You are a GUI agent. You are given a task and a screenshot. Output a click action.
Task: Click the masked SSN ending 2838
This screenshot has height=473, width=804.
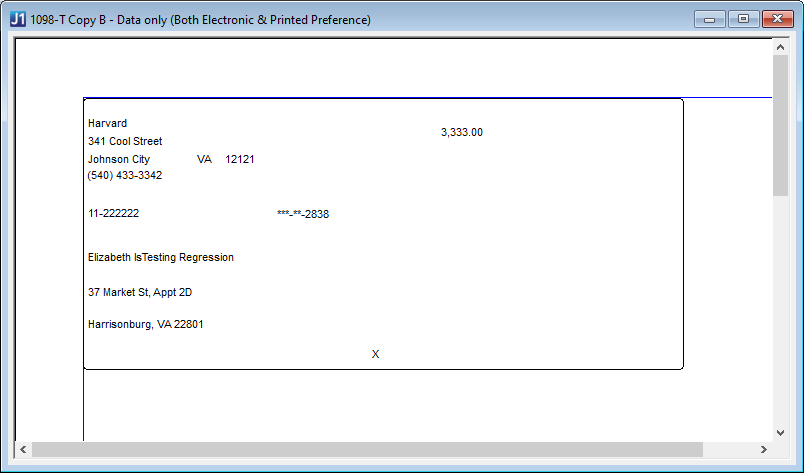point(303,214)
